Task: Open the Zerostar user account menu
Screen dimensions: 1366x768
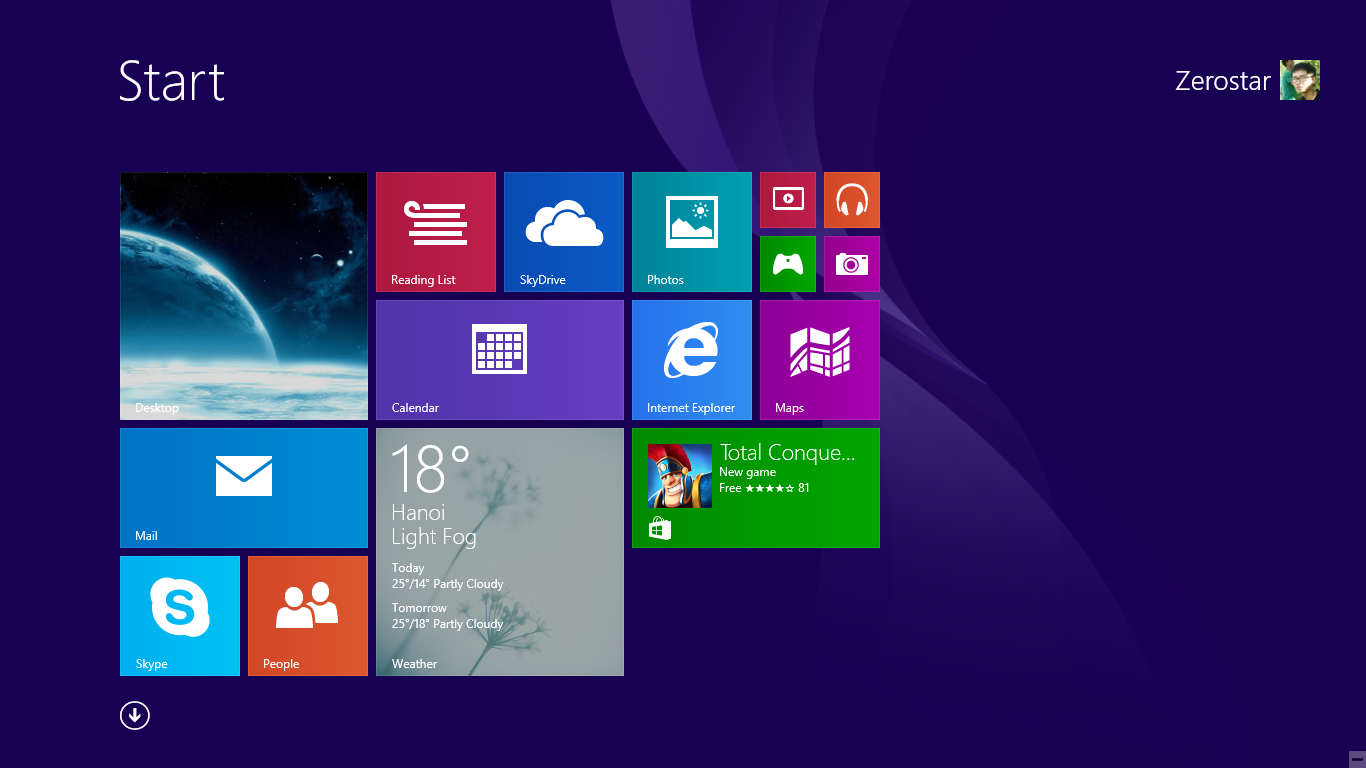Action: pyautogui.click(x=1247, y=80)
